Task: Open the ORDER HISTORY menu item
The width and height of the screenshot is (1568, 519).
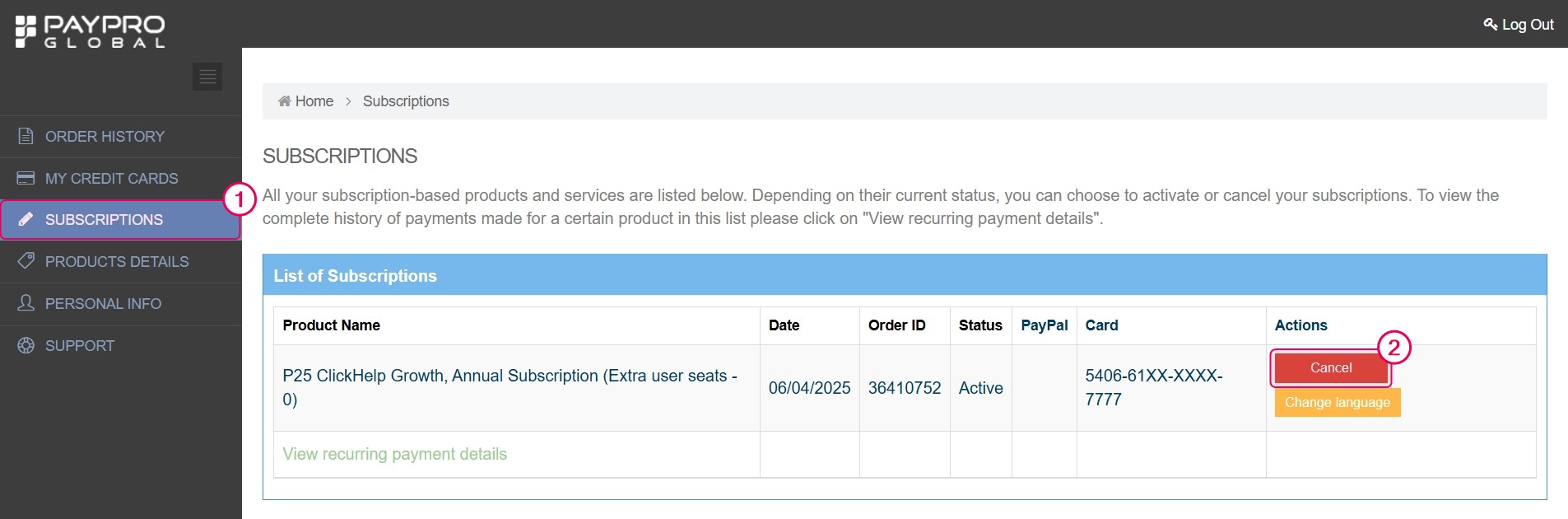Action: (121, 137)
